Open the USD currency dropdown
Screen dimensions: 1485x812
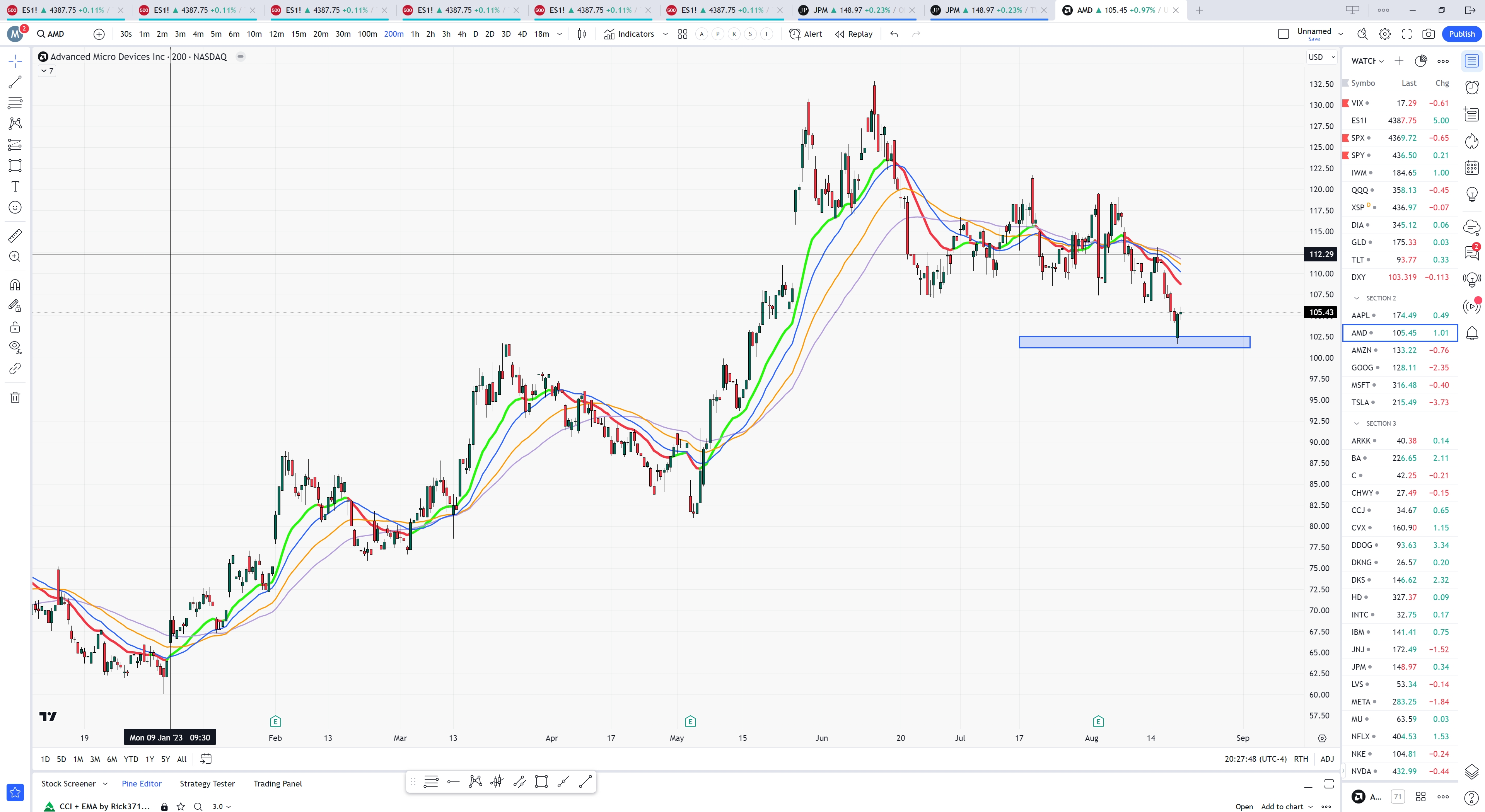point(1321,57)
